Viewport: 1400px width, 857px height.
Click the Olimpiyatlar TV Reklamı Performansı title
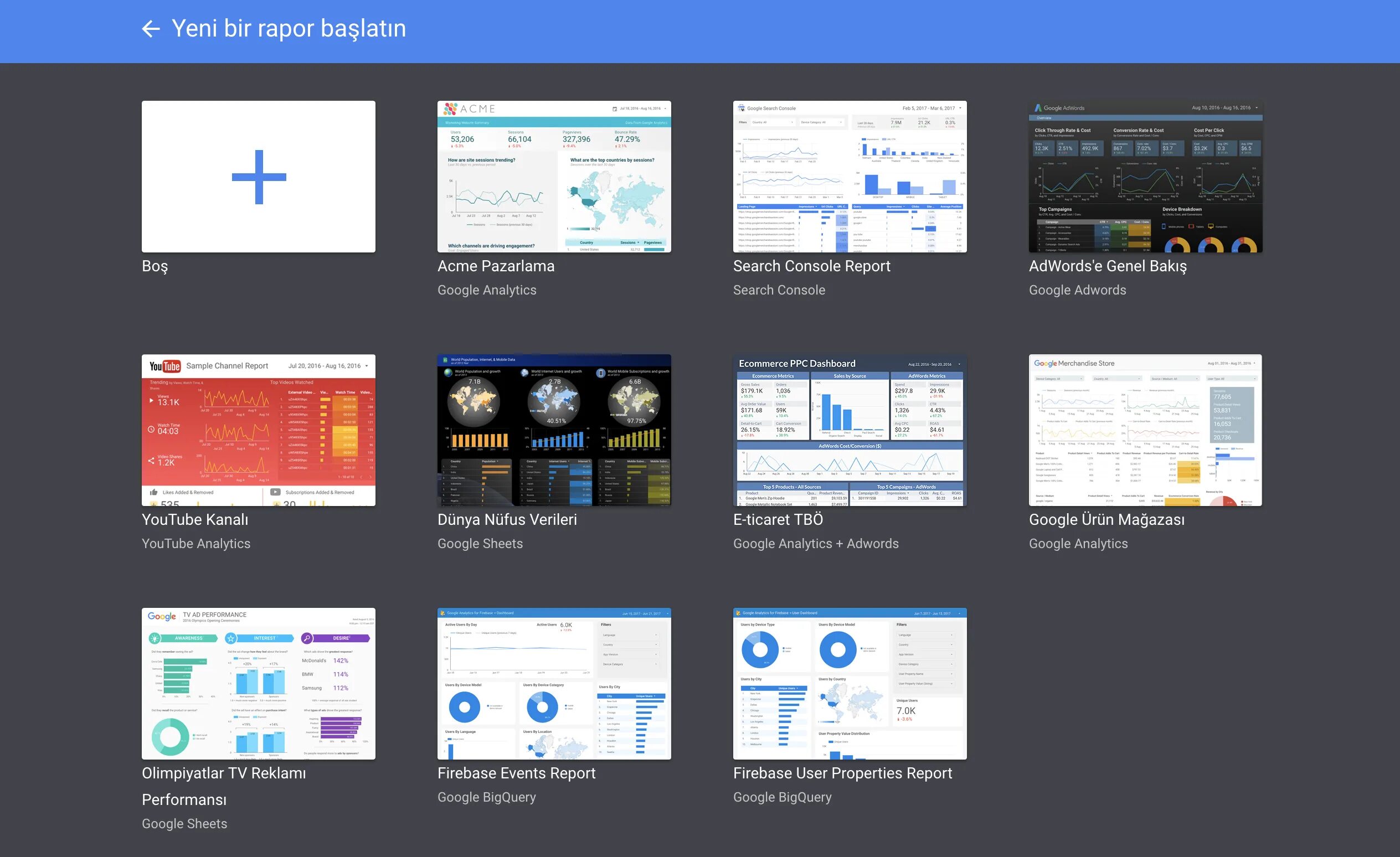coord(224,786)
